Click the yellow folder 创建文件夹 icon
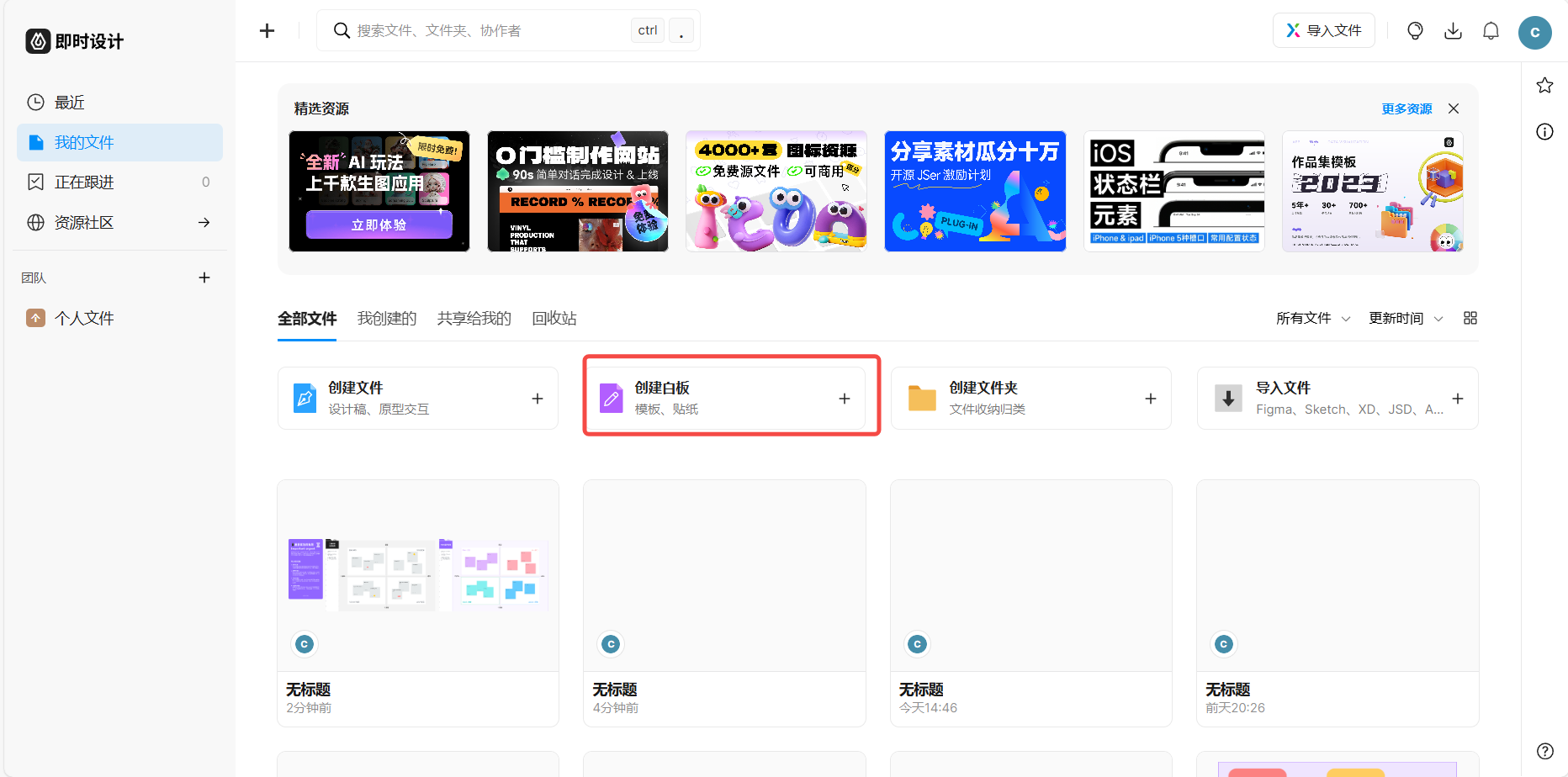The image size is (1568, 777). 922,398
